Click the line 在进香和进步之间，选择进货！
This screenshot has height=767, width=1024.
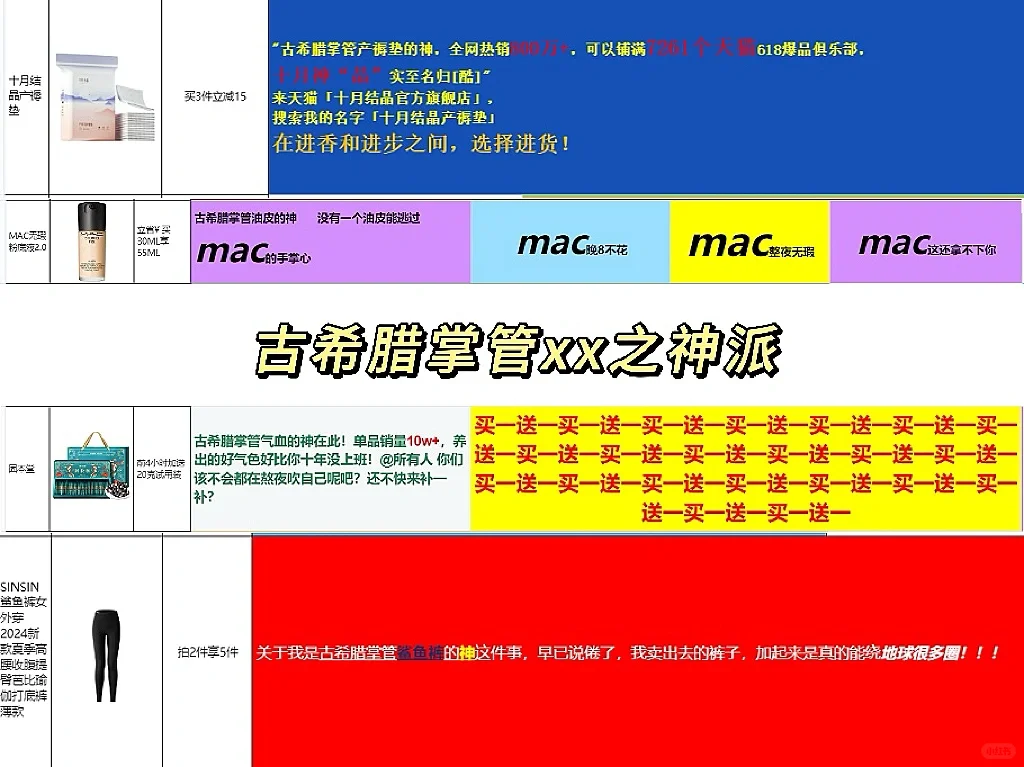[x=421, y=143]
